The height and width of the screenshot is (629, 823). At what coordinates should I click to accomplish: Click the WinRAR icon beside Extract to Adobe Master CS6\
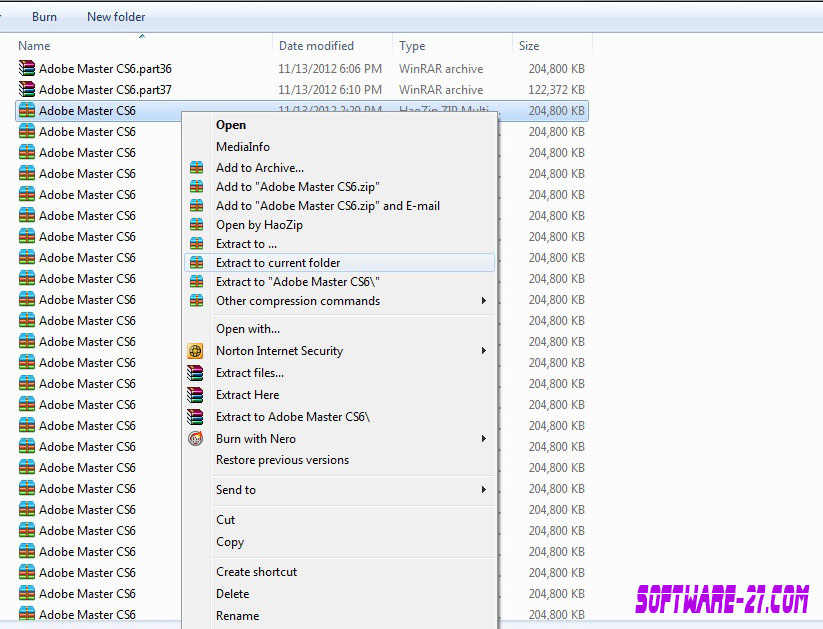[x=195, y=417]
